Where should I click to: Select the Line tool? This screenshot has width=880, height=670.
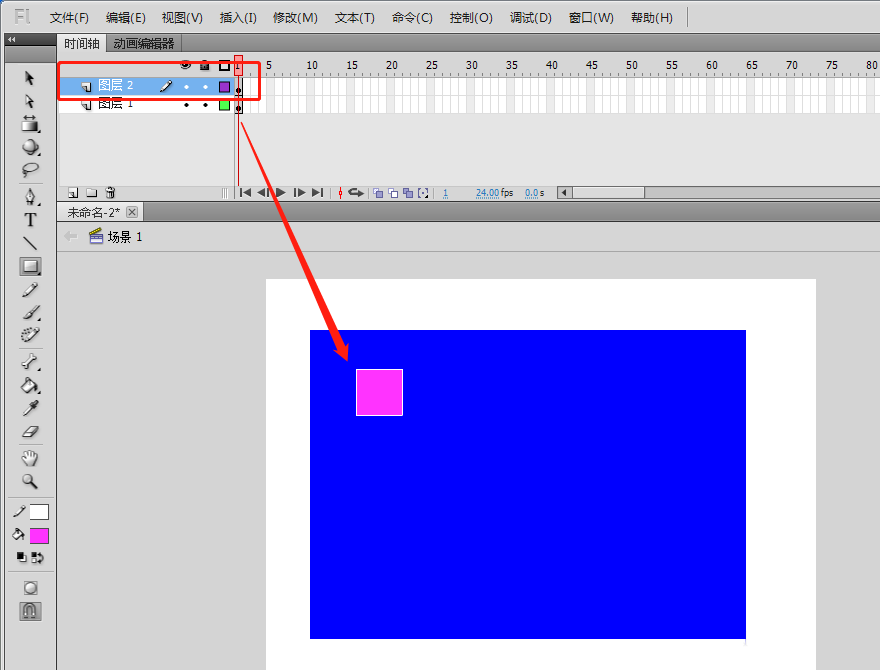pos(30,243)
